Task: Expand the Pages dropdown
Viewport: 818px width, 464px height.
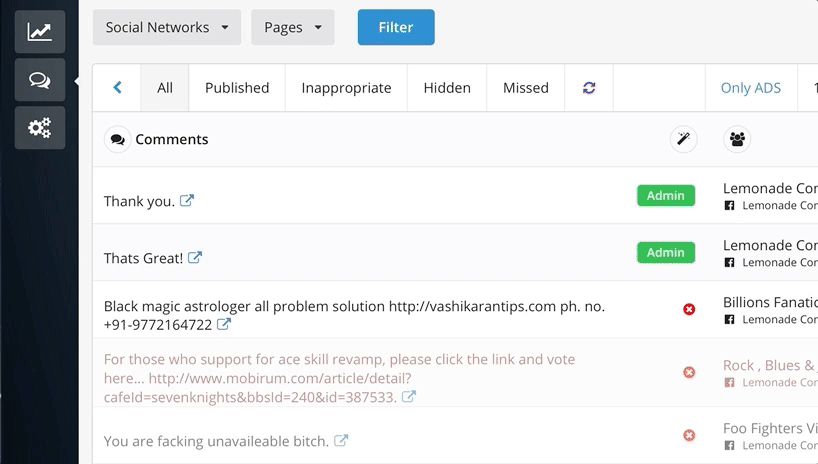Action: 292,28
